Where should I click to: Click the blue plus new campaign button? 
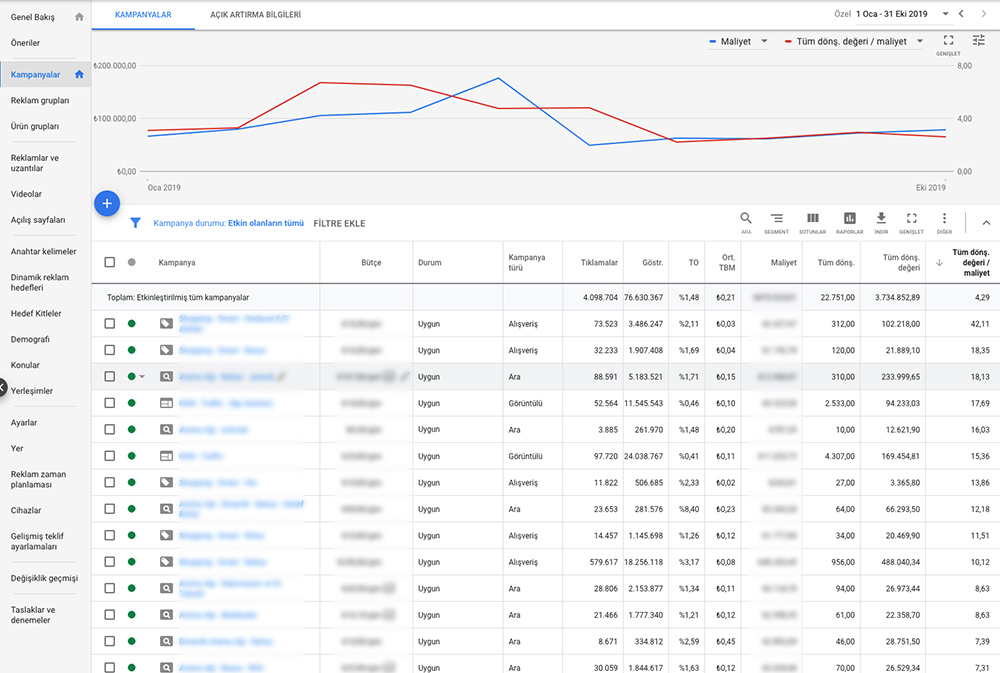point(107,203)
